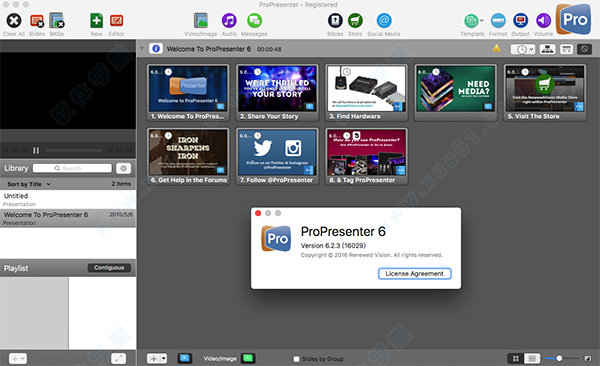This screenshot has height=366, width=600.
Task: Open the Store from the toolbar
Action: coord(355,21)
